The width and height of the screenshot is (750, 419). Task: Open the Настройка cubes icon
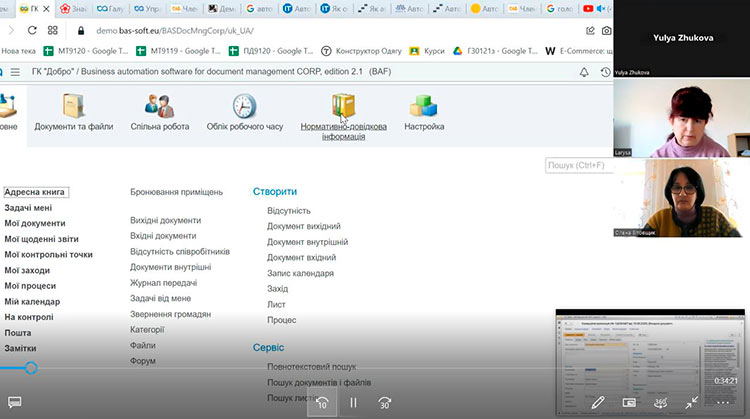[424, 107]
